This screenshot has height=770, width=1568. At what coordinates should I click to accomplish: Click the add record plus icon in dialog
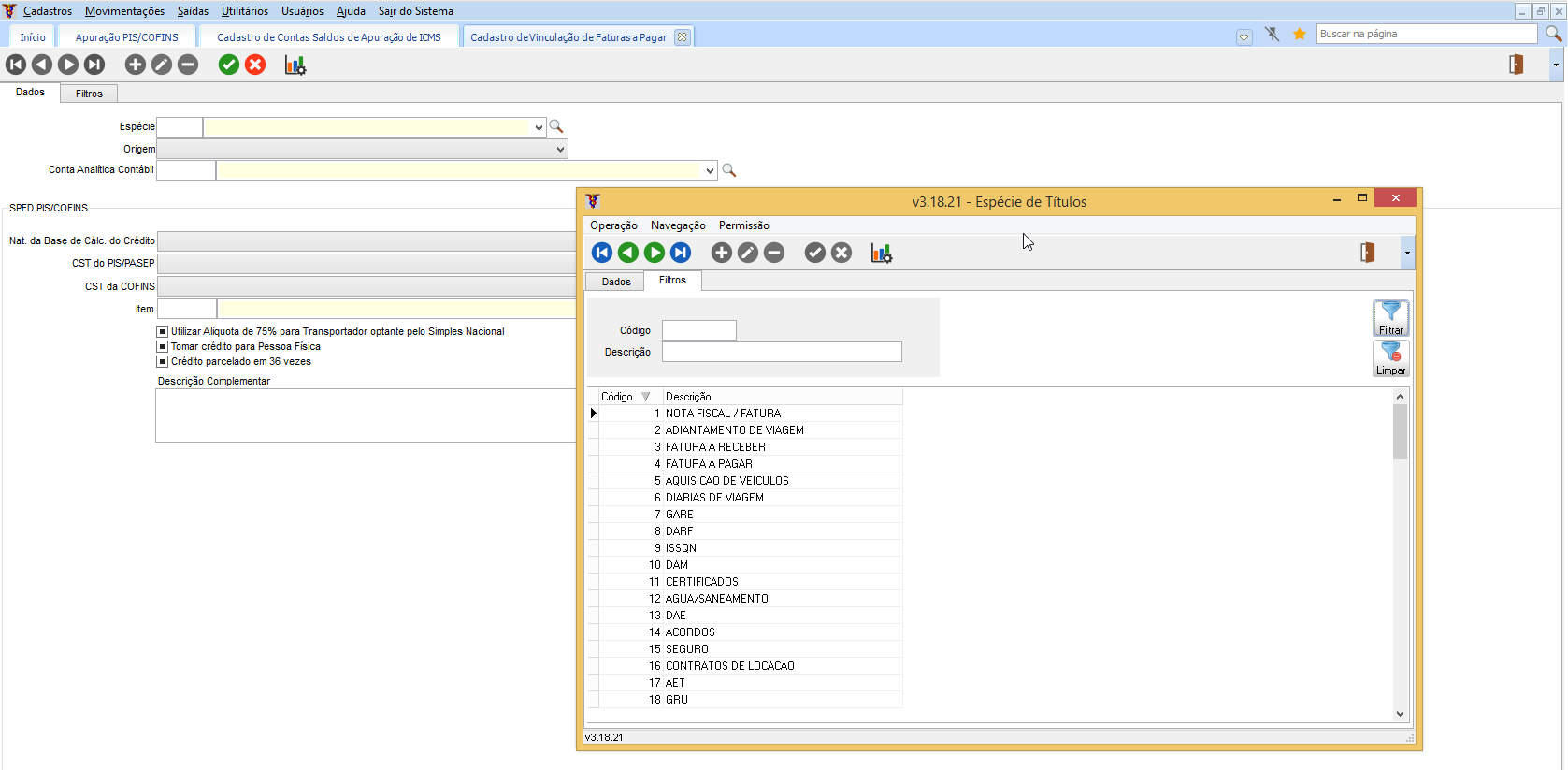pyautogui.click(x=722, y=253)
